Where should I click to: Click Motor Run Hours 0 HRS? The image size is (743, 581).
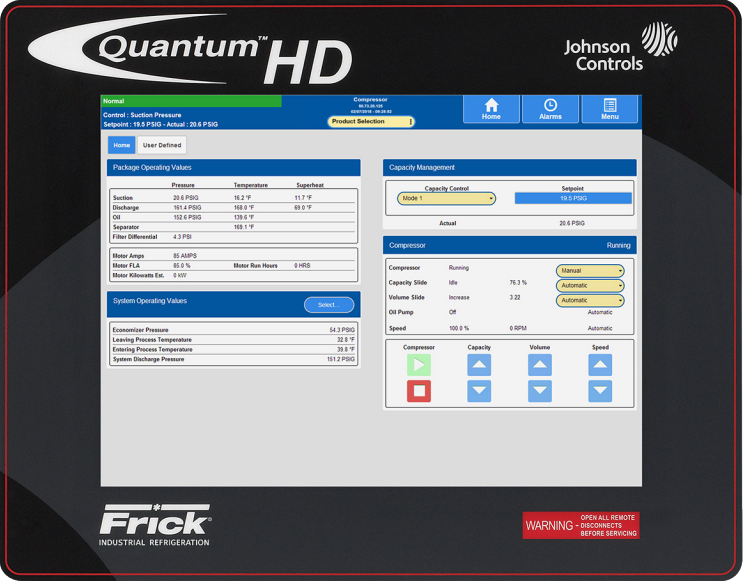(302, 266)
